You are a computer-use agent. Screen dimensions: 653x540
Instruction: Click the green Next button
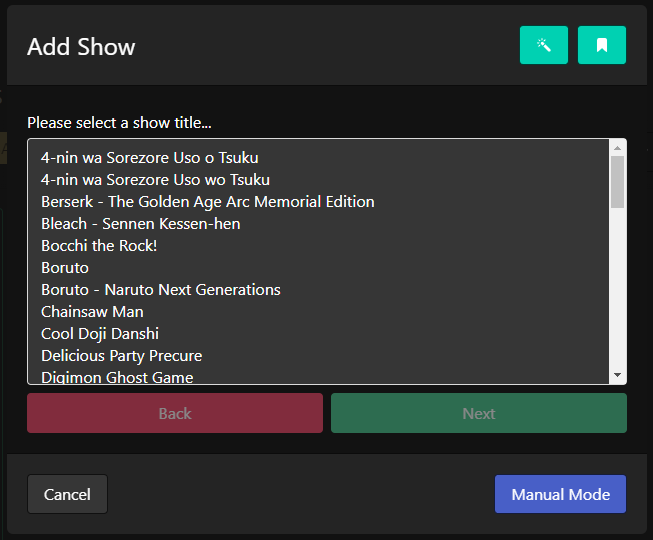pyautogui.click(x=479, y=413)
